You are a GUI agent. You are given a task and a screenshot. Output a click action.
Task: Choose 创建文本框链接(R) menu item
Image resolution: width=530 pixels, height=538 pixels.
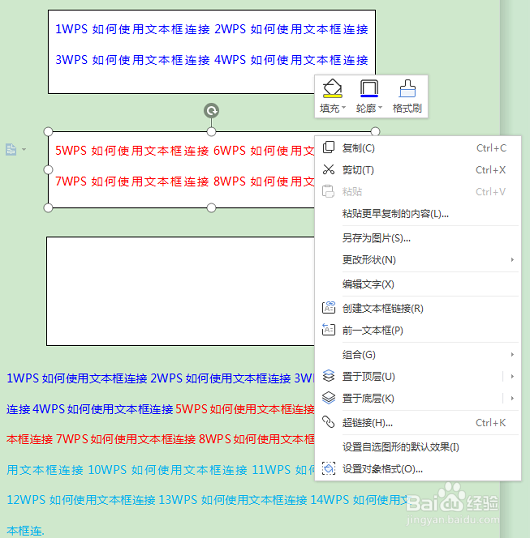click(x=417, y=308)
